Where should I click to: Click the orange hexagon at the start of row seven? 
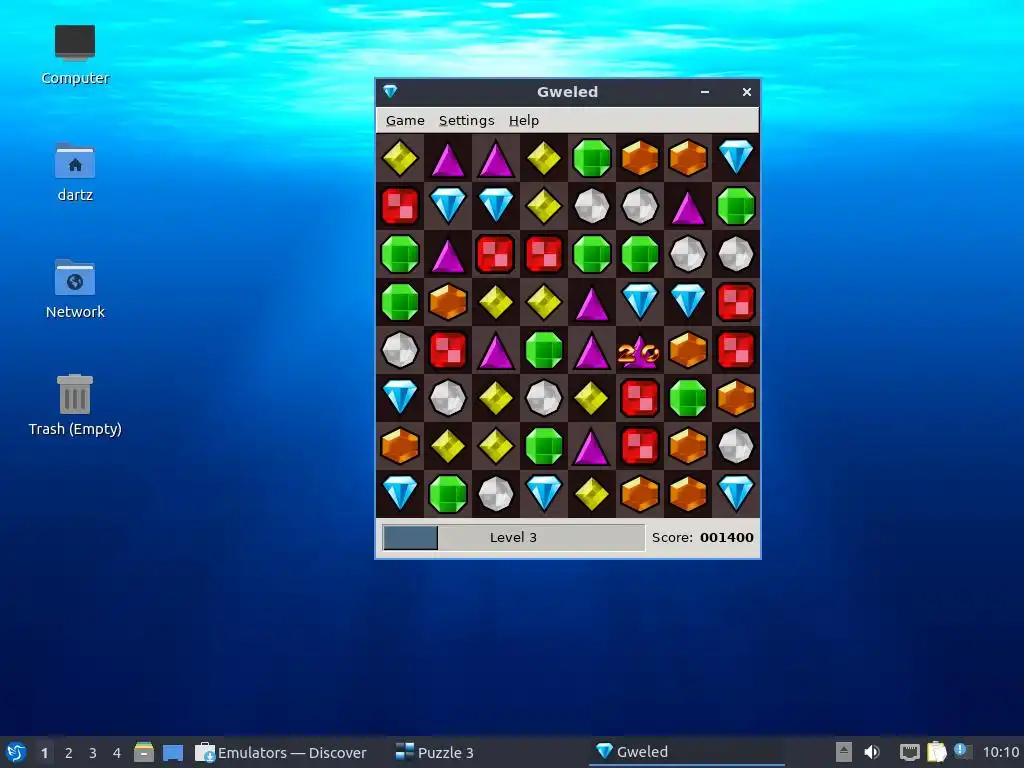pos(400,446)
